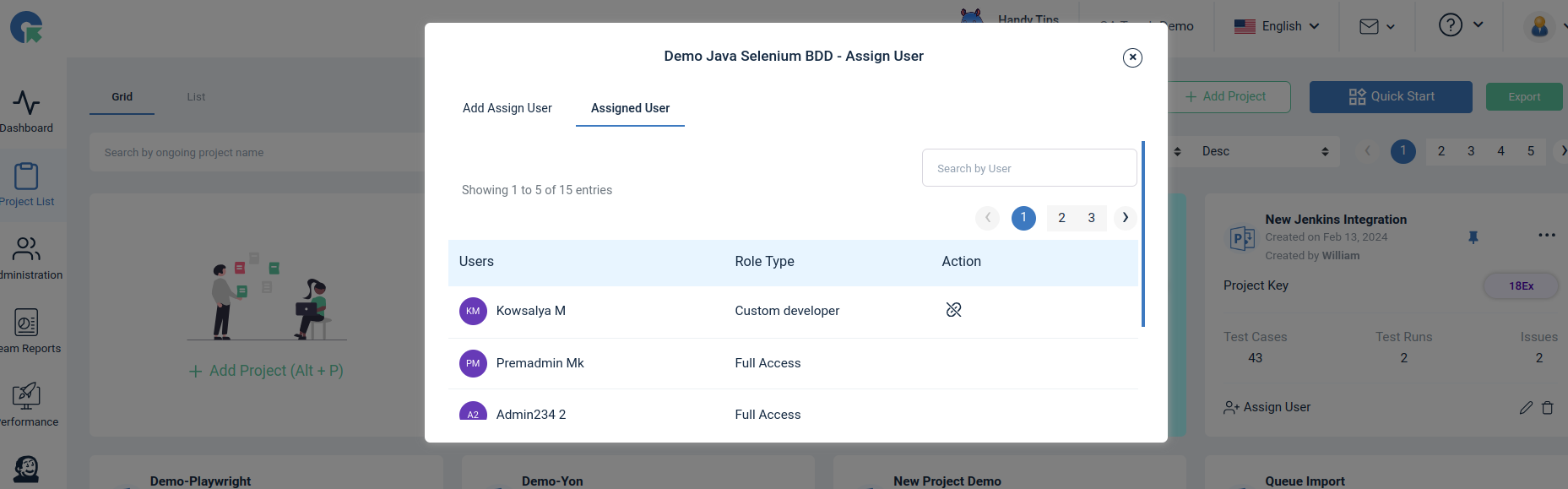
Task: Click the Role Type column header
Action: (764, 262)
